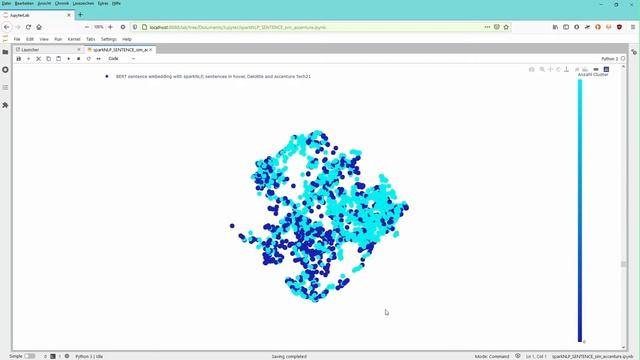Click Python 3 | Idle in status bar
The width and height of the screenshot is (640, 360).
89,356
